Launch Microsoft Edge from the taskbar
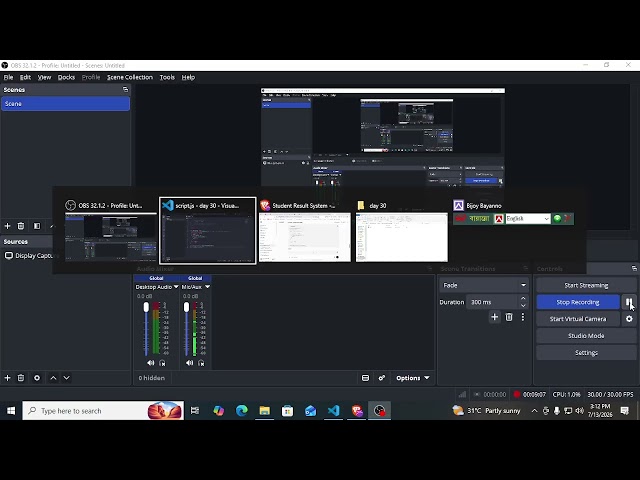 coord(242,411)
